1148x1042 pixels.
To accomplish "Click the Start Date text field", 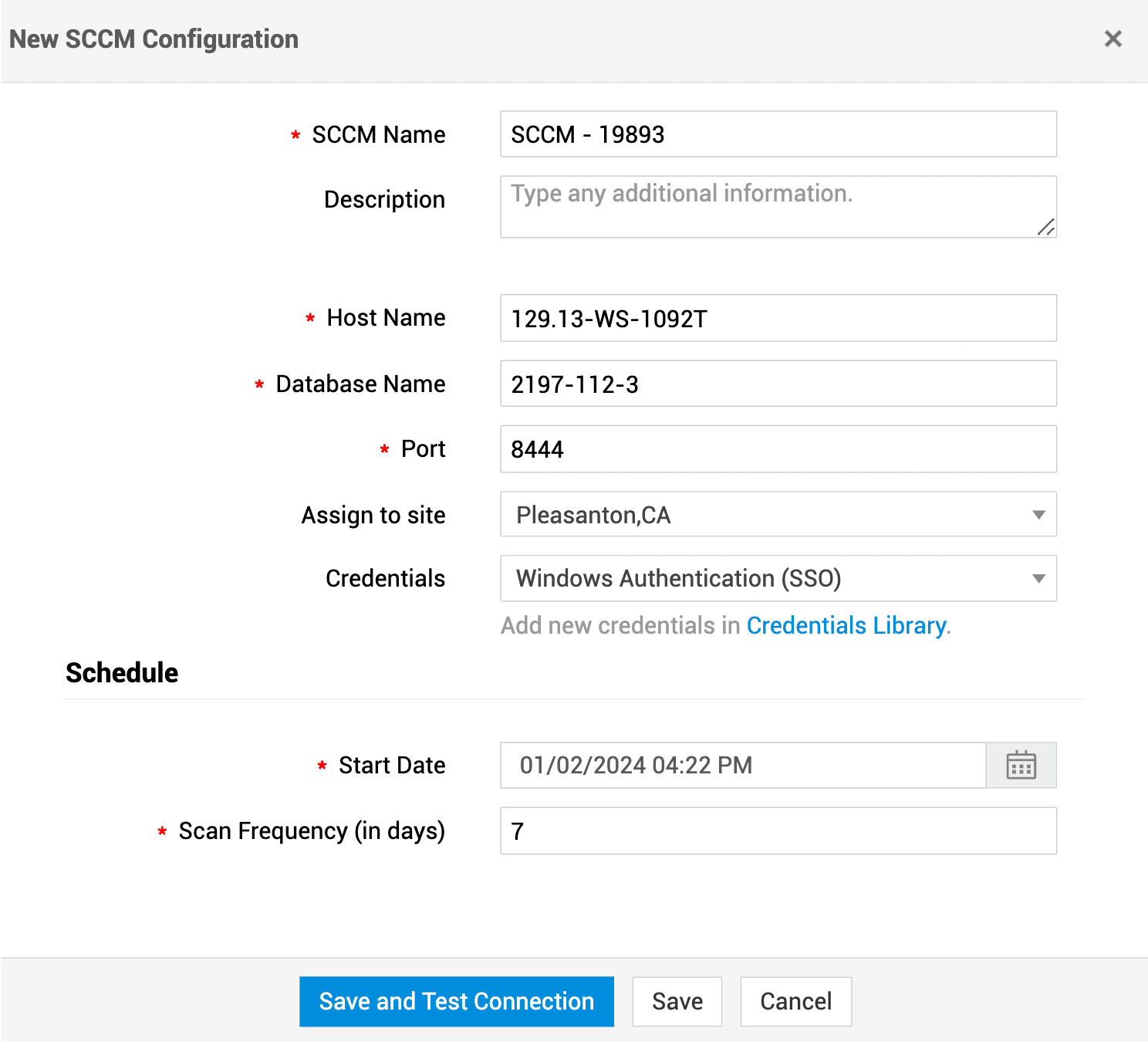I will [x=742, y=765].
